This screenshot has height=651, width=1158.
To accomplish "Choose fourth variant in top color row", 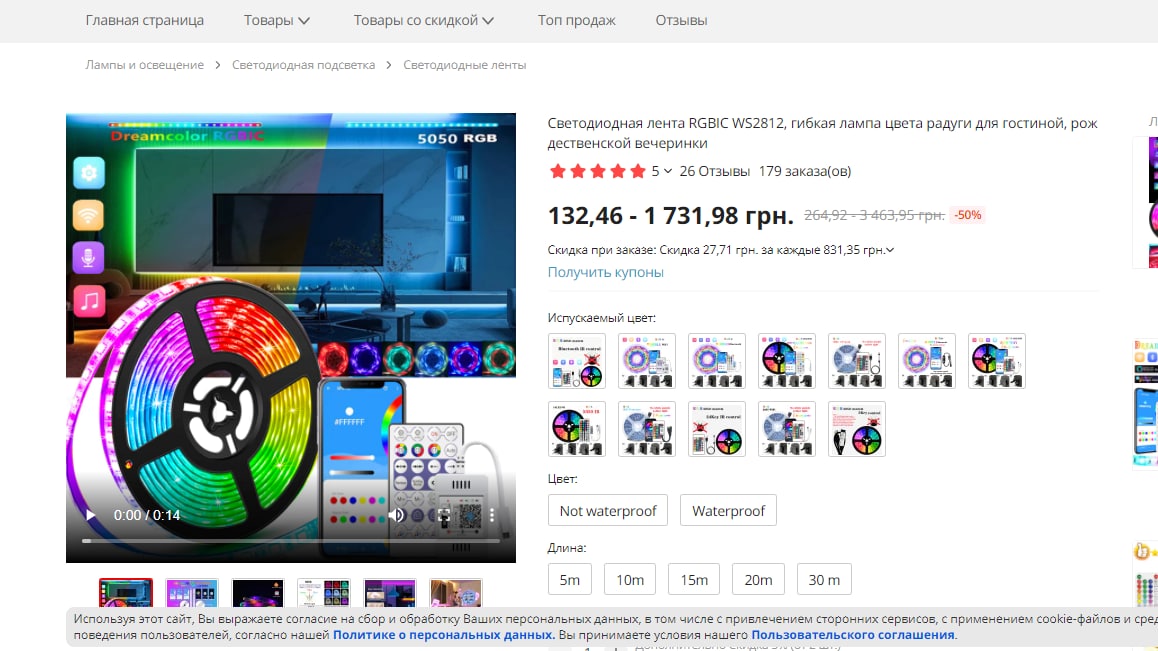I will pyautogui.click(x=787, y=361).
